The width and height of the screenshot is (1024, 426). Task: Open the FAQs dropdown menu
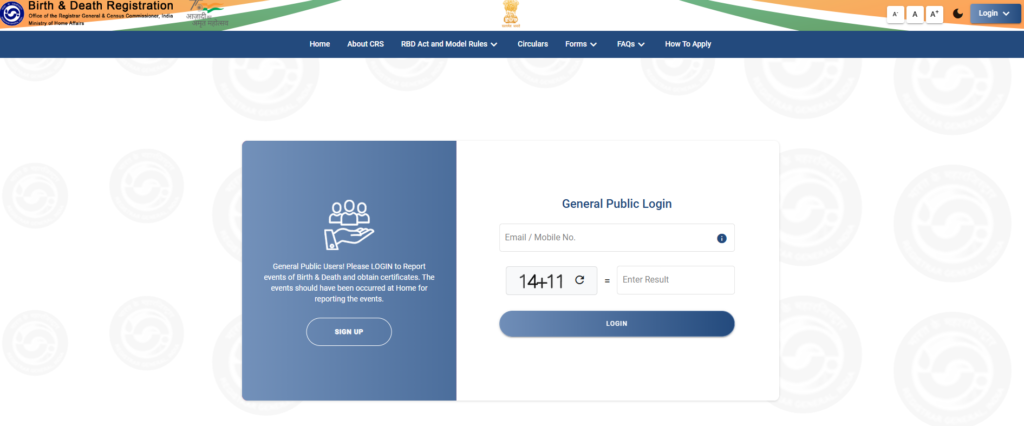pyautogui.click(x=630, y=44)
